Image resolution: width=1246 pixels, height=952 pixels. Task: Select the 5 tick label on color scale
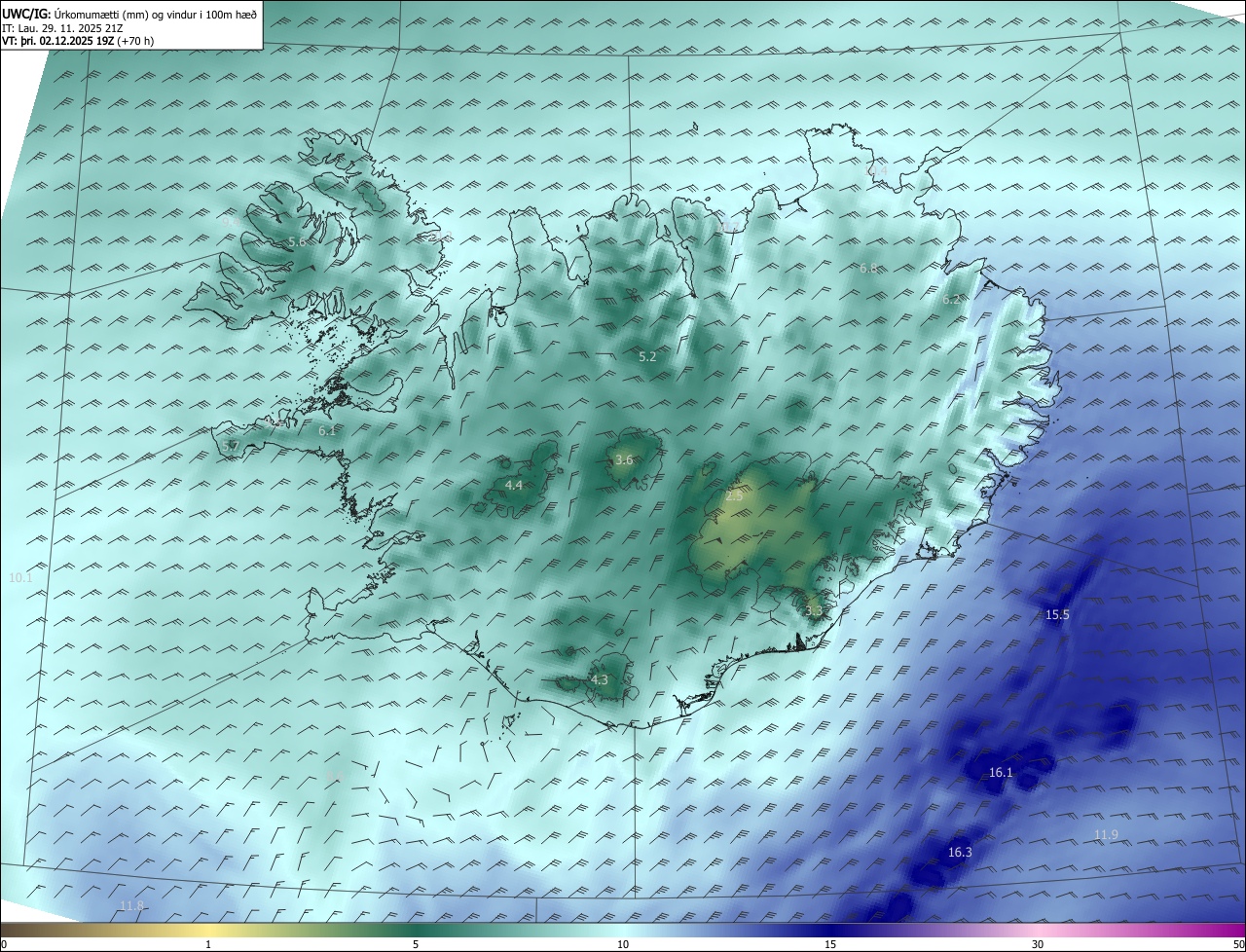[416, 944]
